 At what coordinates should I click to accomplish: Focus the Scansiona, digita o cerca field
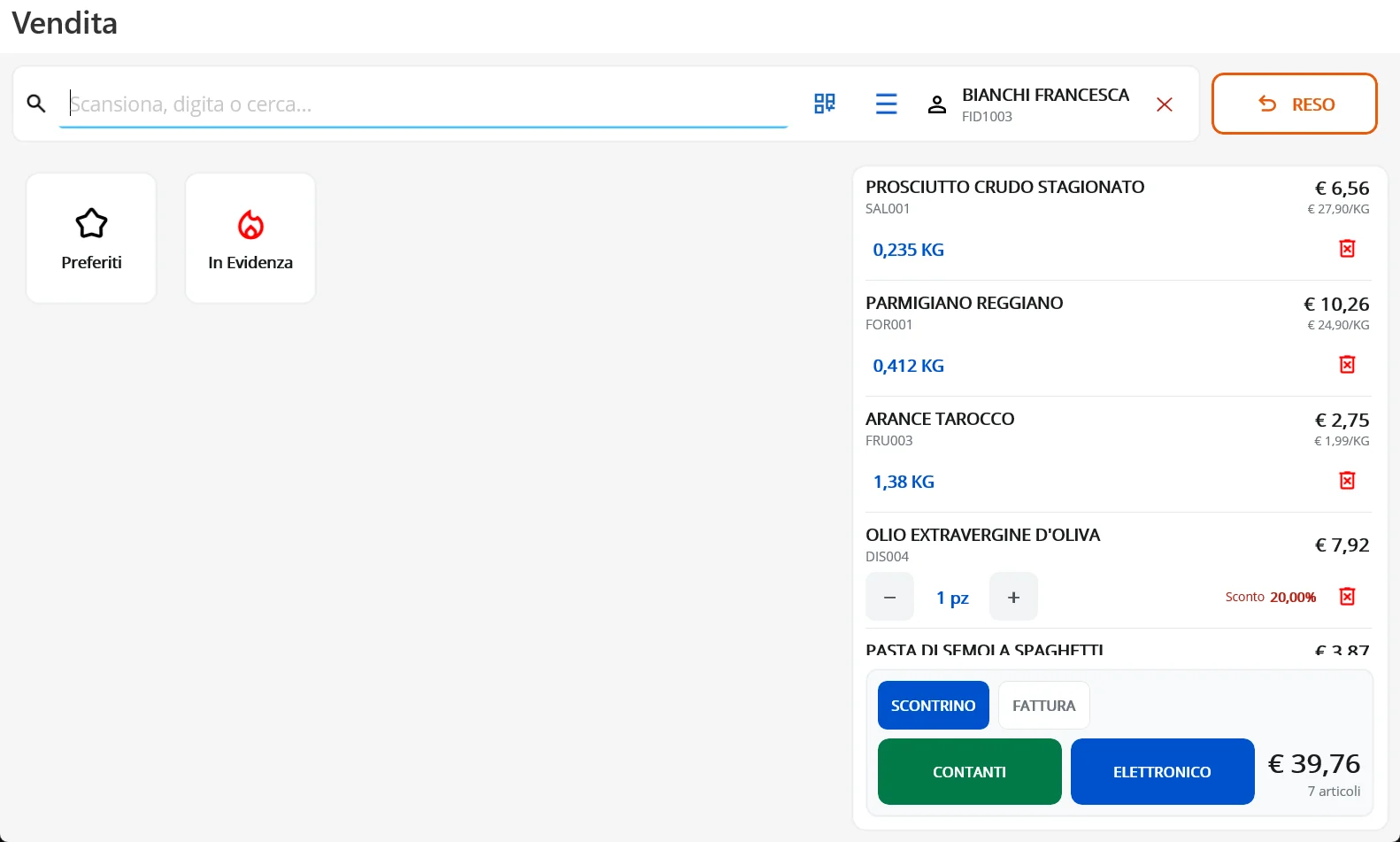click(423, 104)
